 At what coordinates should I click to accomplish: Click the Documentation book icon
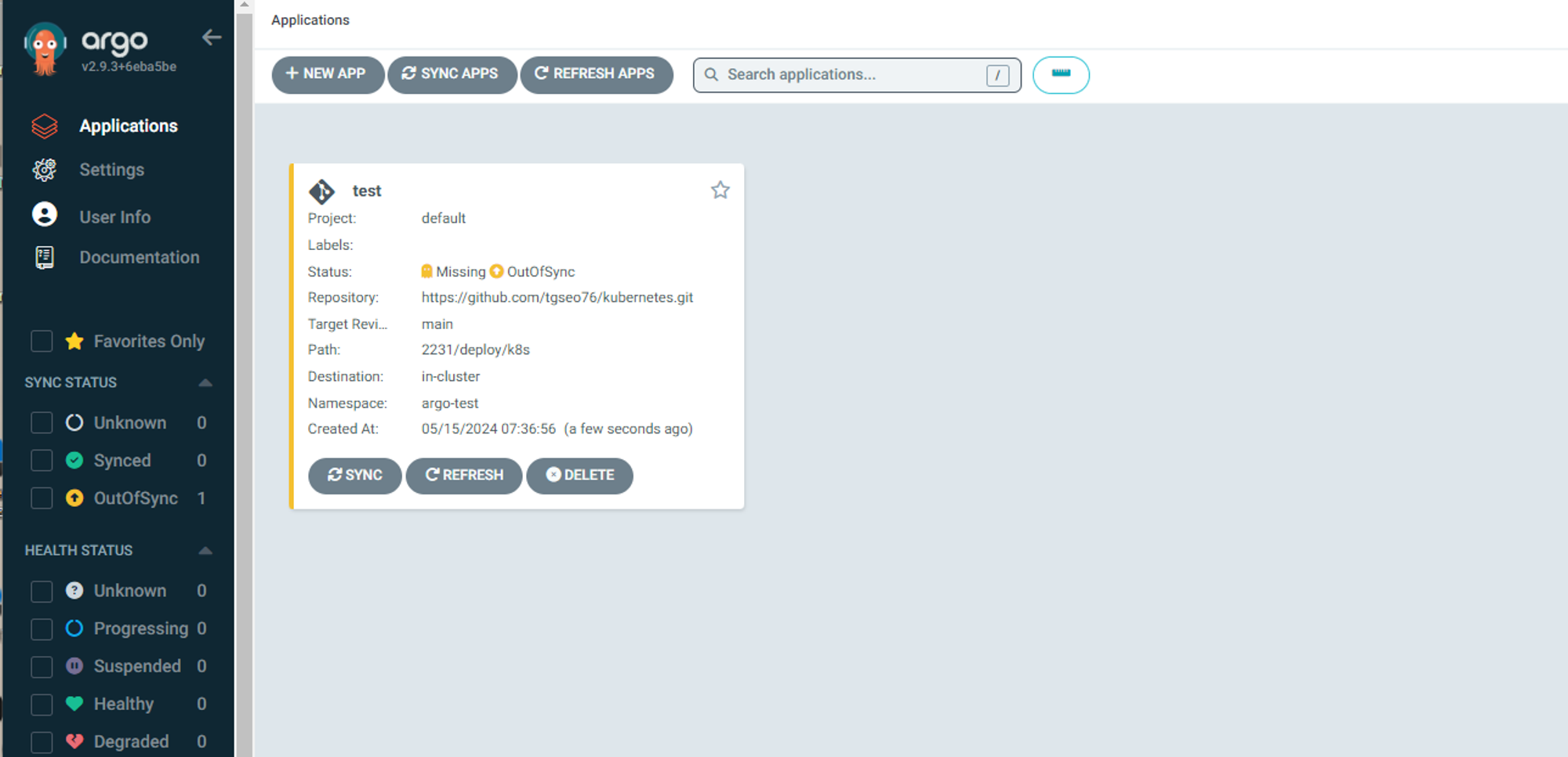(x=45, y=257)
